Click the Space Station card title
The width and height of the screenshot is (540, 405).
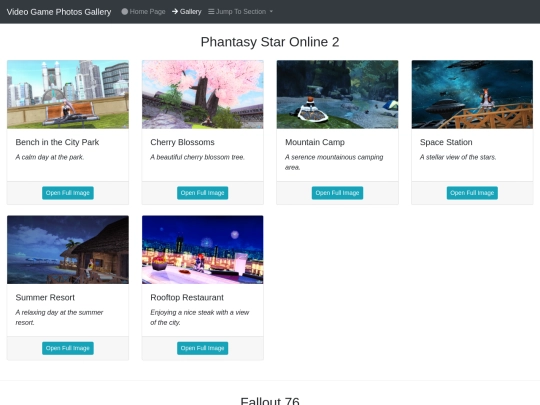(x=446, y=142)
